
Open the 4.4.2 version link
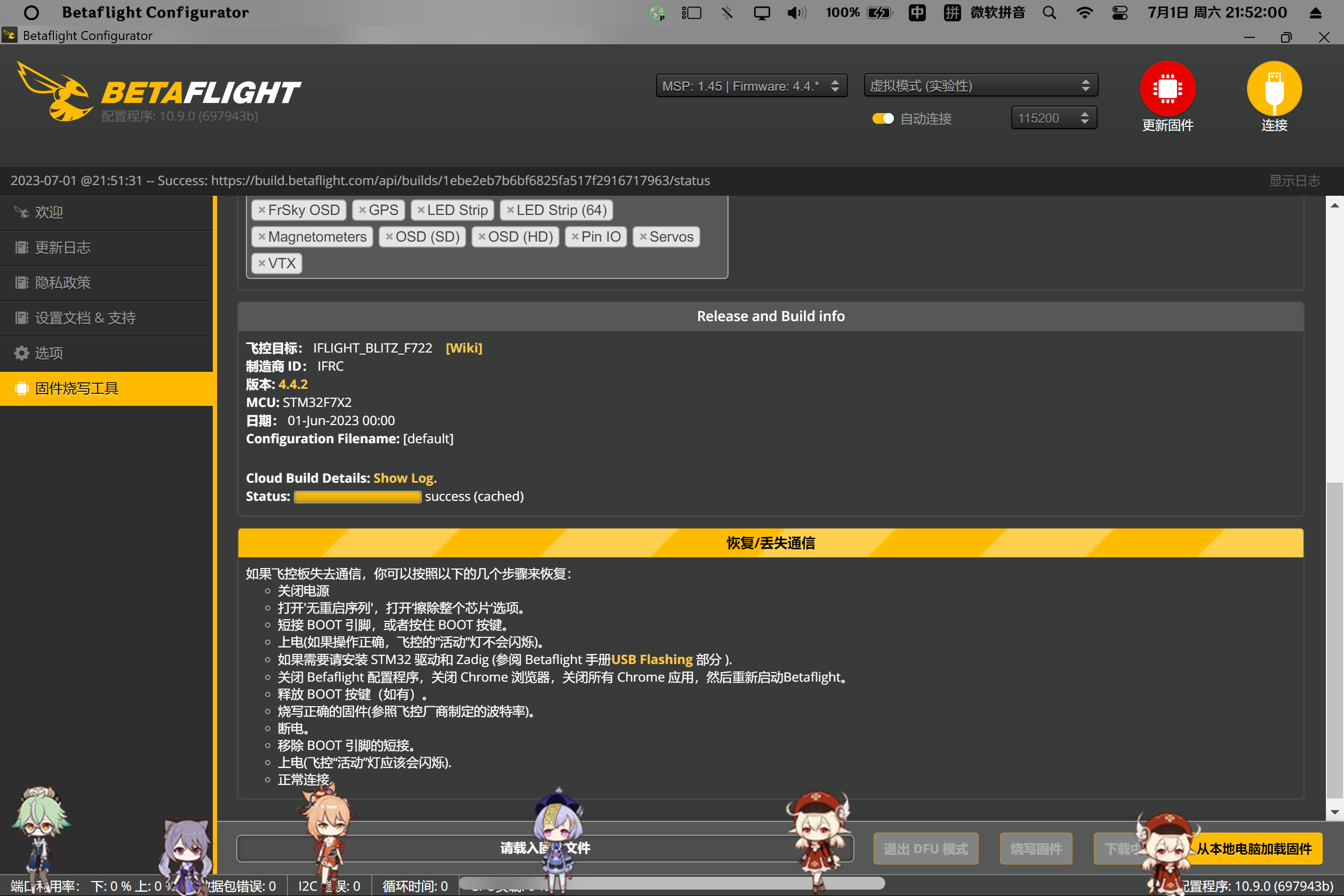pyautogui.click(x=293, y=384)
